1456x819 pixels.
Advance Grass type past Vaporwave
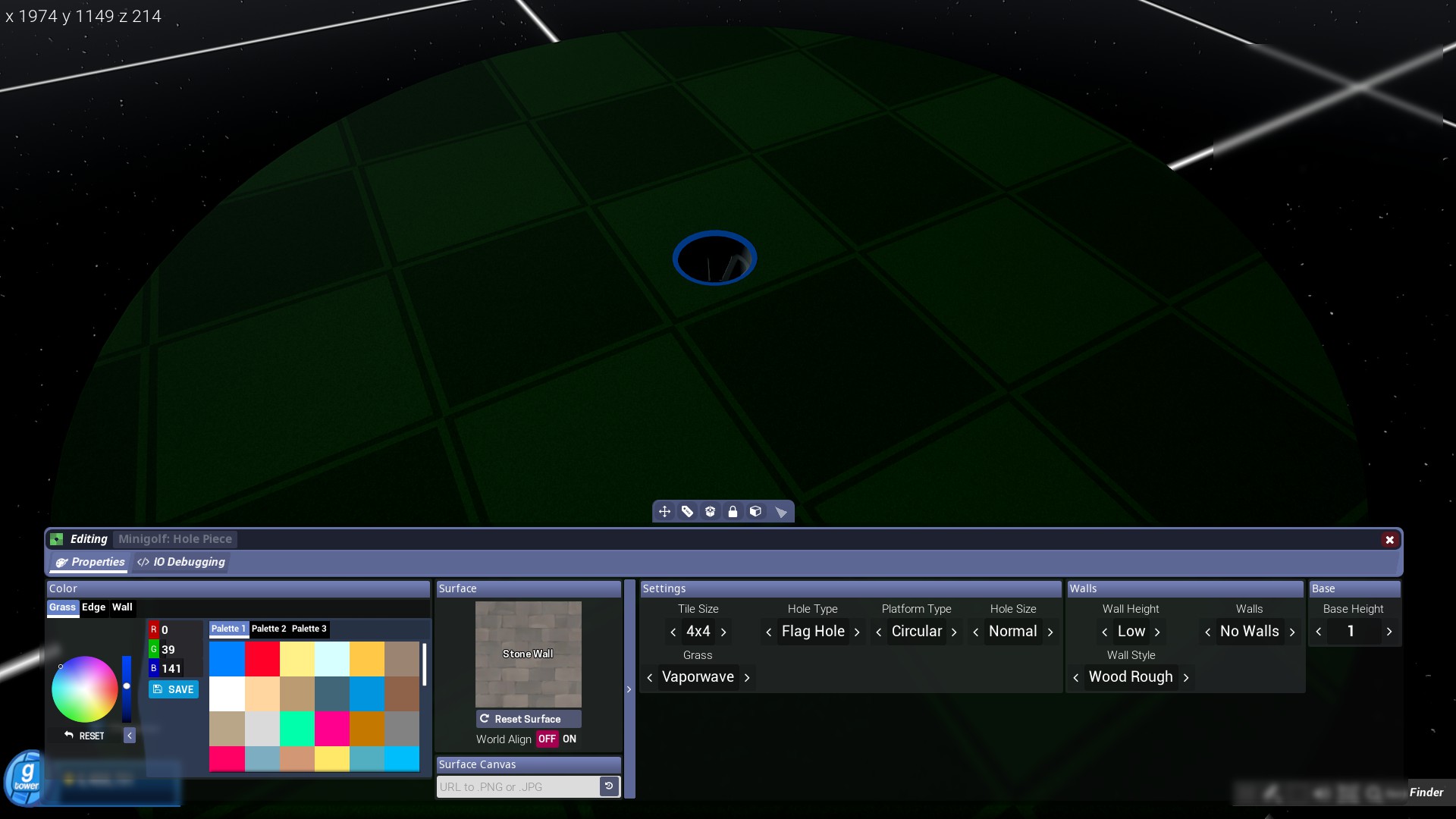pyautogui.click(x=747, y=678)
